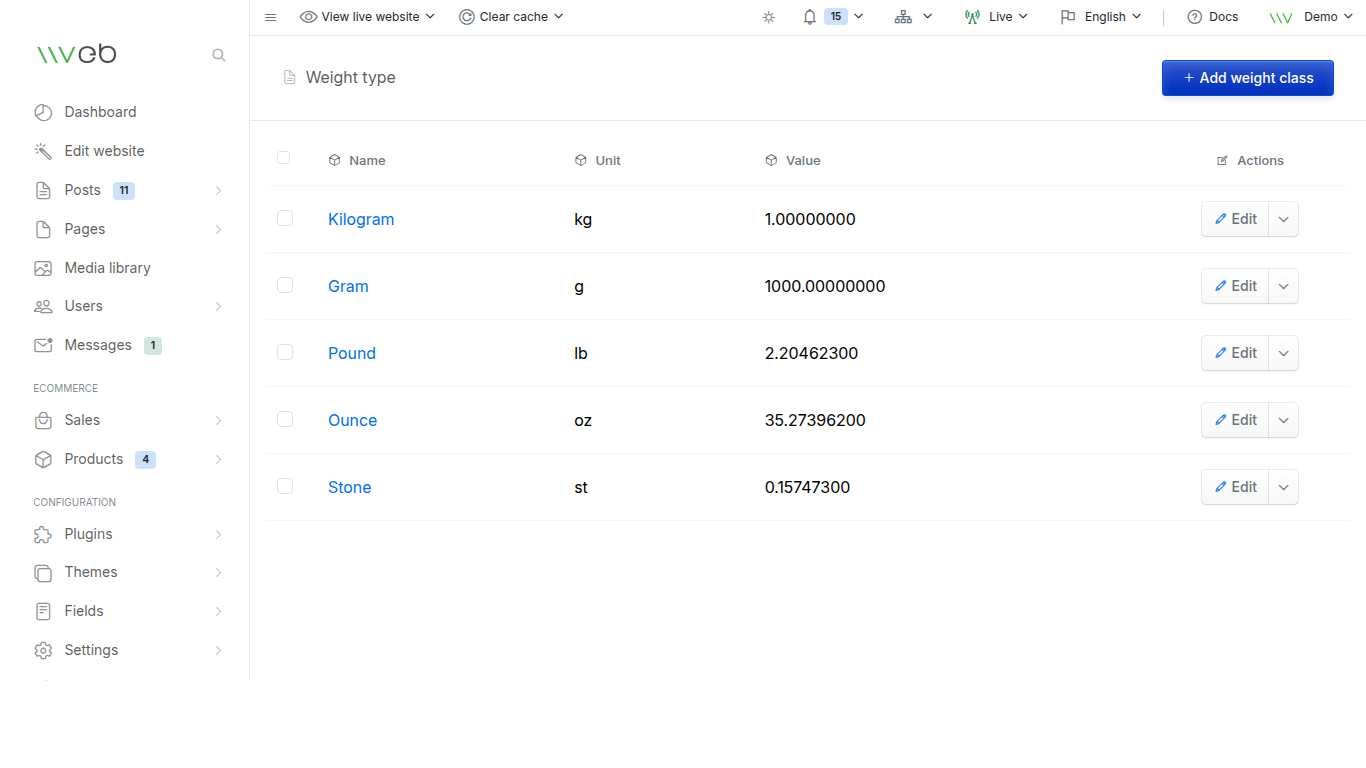The image size is (1366, 768).
Task: Check the Kilogram row checkbox
Action: (285, 218)
